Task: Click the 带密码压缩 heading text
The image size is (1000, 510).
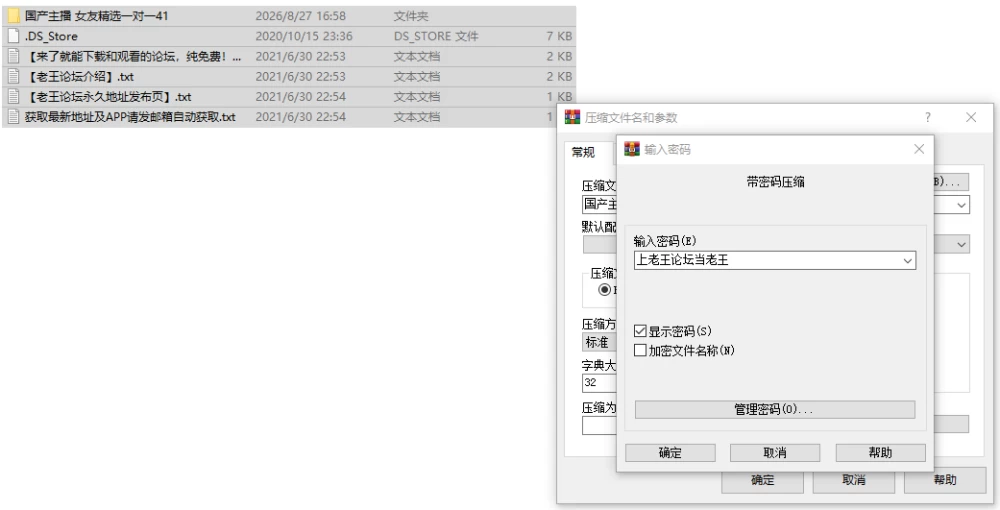Action: (775, 182)
